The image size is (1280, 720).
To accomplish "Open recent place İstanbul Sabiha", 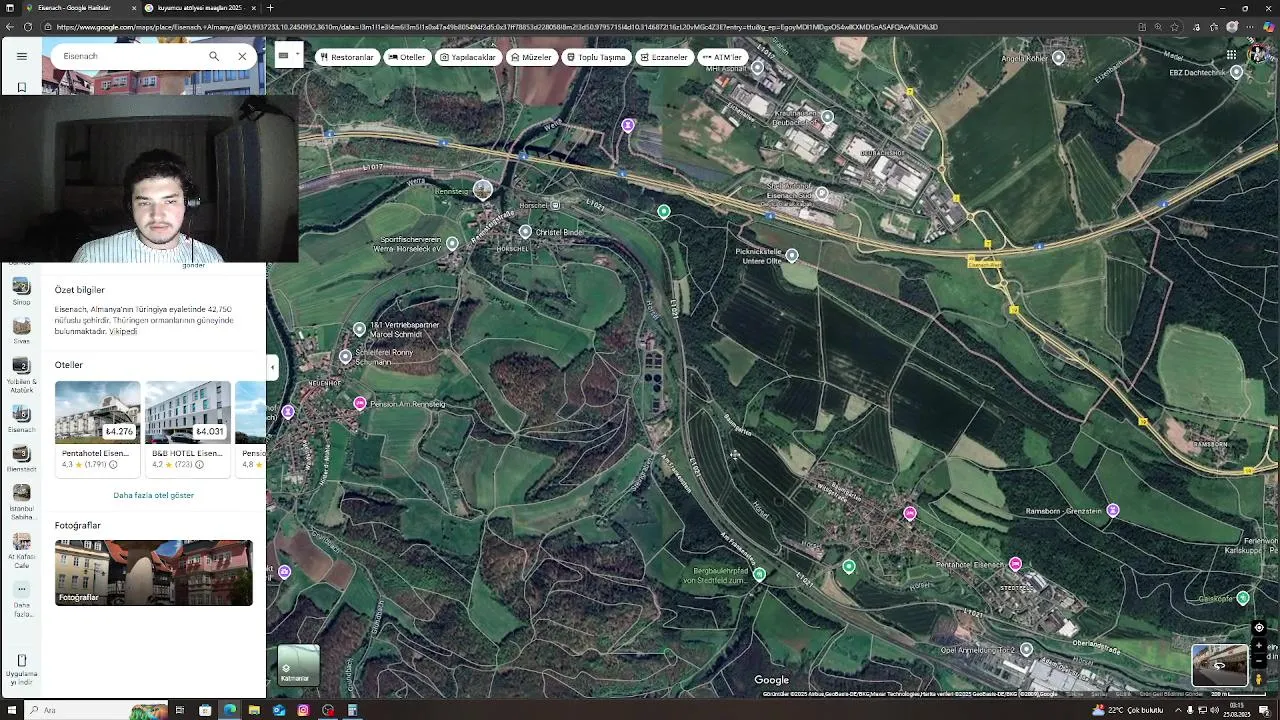I will coord(21,502).
